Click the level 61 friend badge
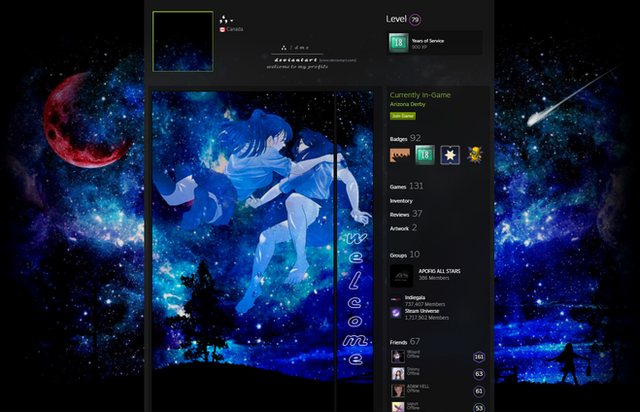Screen dimensions: 640x412 (x=479, y=391)
